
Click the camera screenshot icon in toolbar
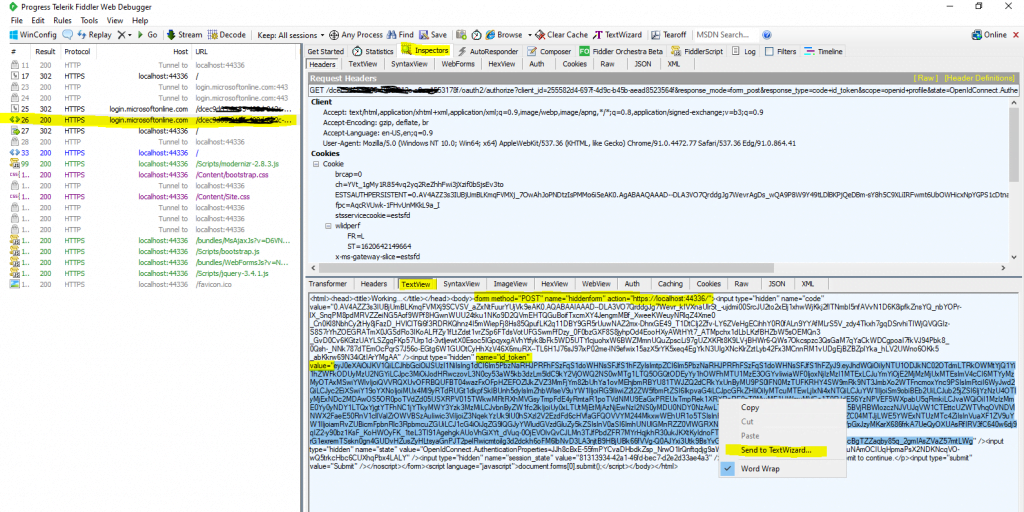[461, 35]
